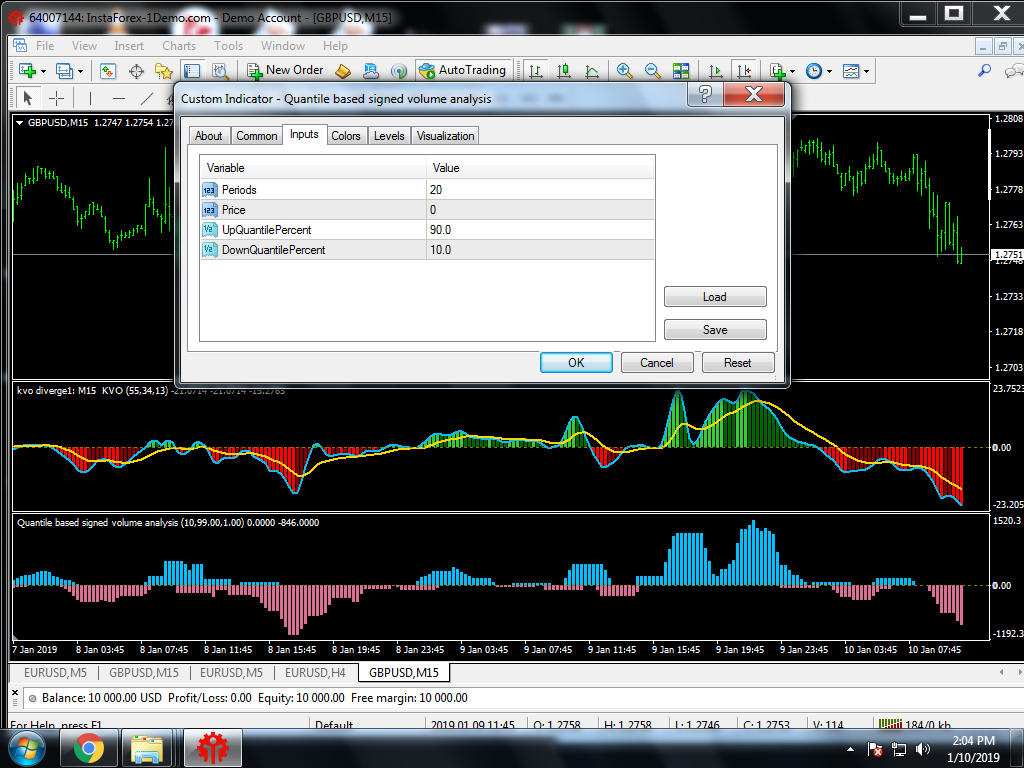Screen dimensions: 1024x768
Task: Open Chrome from the taskbar
Action: [x=89, y=748]
